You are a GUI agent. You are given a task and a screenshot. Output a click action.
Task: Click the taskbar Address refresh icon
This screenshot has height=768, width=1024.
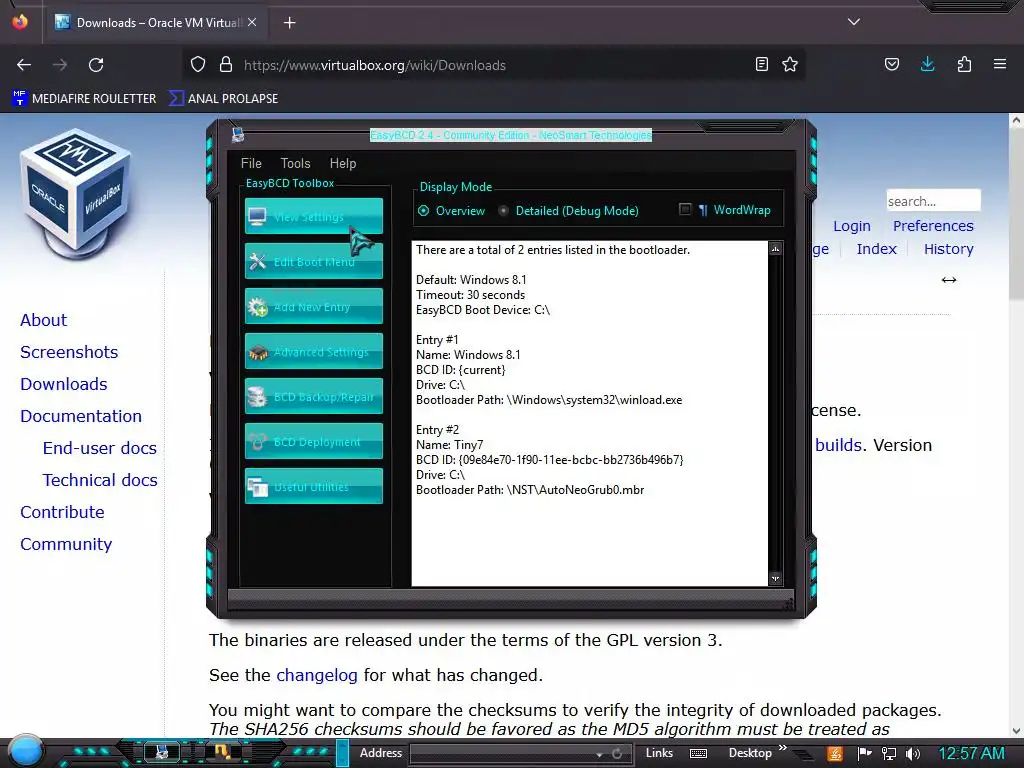click(617, 754)
